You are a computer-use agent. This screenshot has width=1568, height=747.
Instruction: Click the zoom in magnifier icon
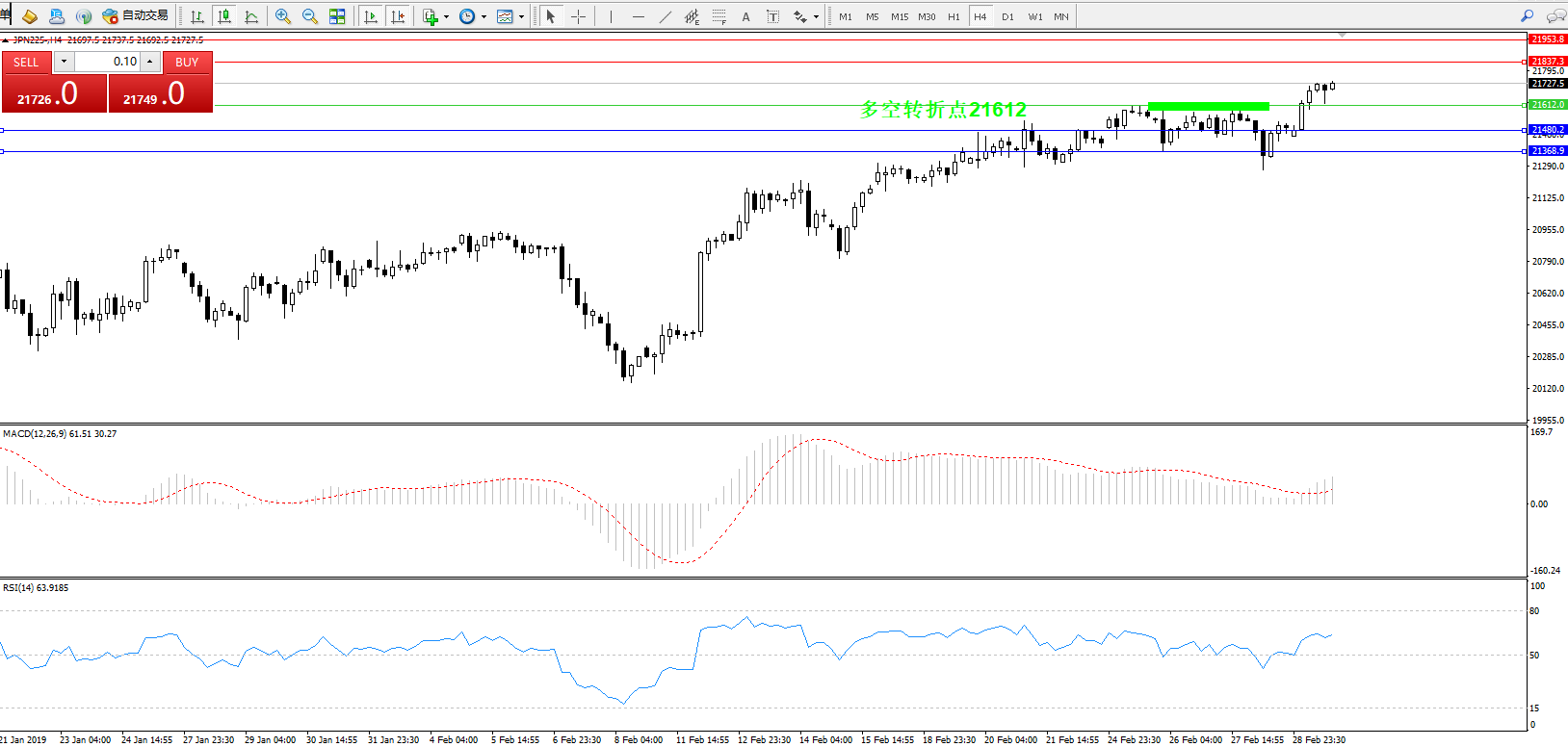pyautogui.click(x=282, y=16)
